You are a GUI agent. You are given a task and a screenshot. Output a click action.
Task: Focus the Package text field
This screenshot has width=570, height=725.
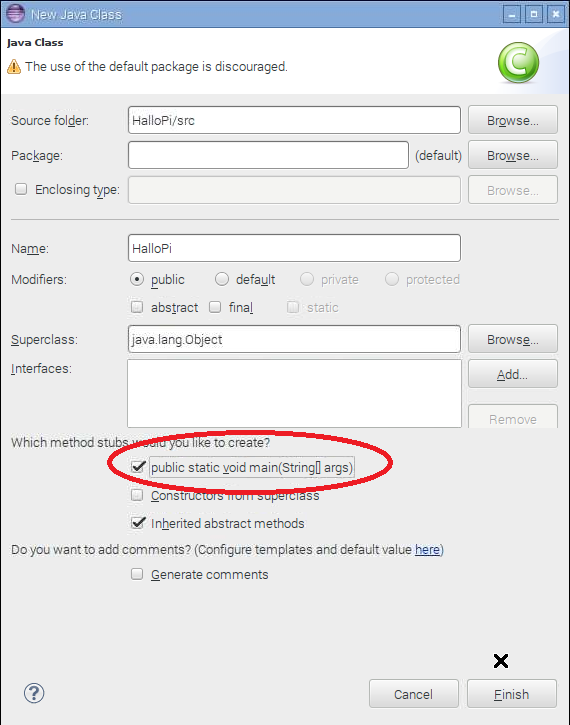point(269,155)
